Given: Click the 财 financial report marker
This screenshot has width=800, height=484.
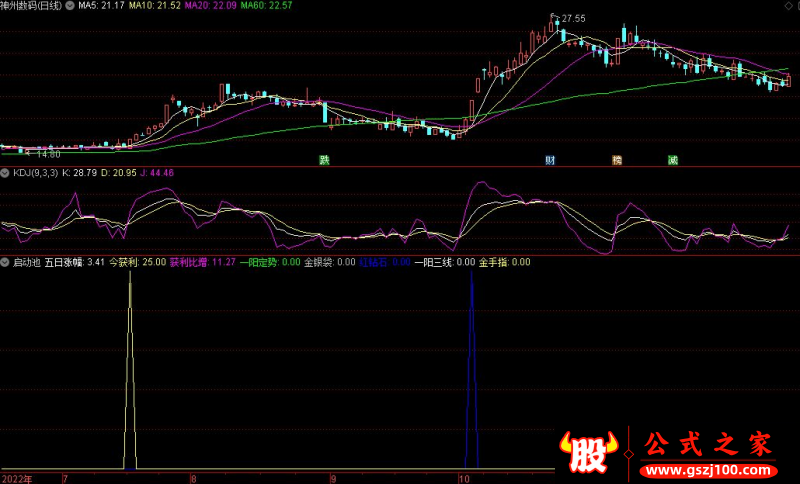Looking at the screenshot, I should (550, 160).
